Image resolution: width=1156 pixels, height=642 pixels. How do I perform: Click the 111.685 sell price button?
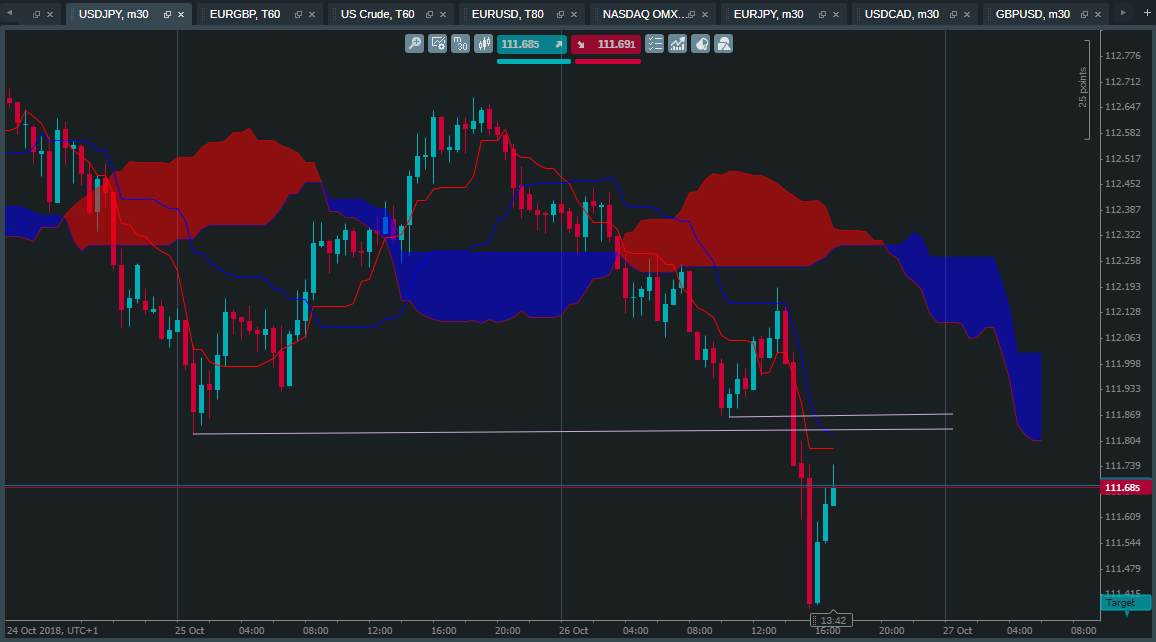(x=532, y=44)
